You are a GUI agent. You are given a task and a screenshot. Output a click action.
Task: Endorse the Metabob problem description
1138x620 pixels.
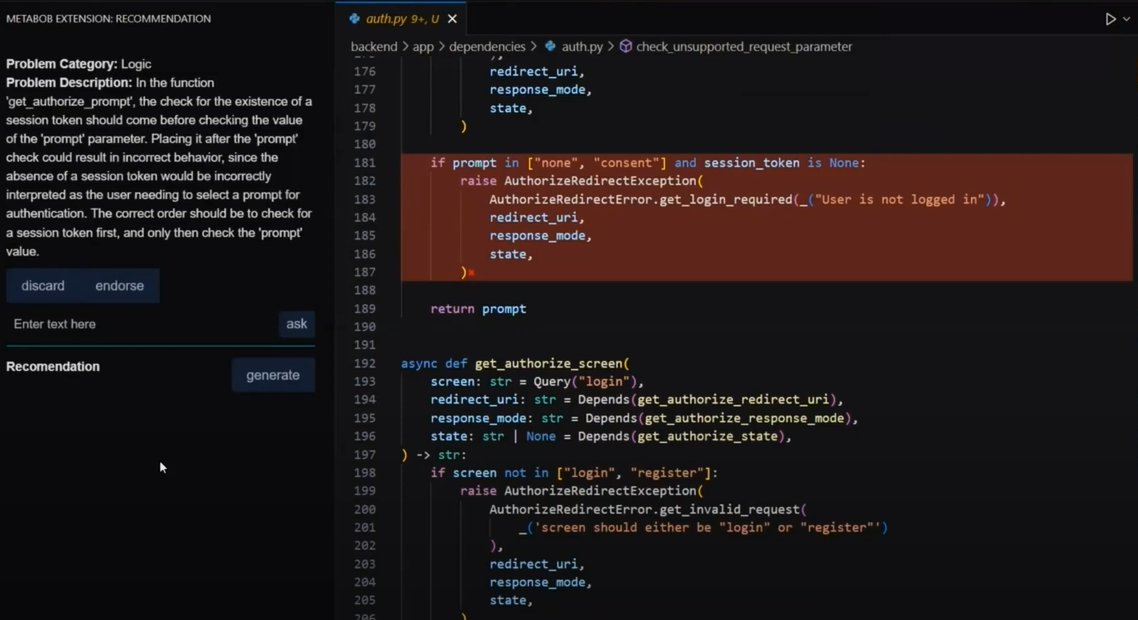[x=119, y=286]
